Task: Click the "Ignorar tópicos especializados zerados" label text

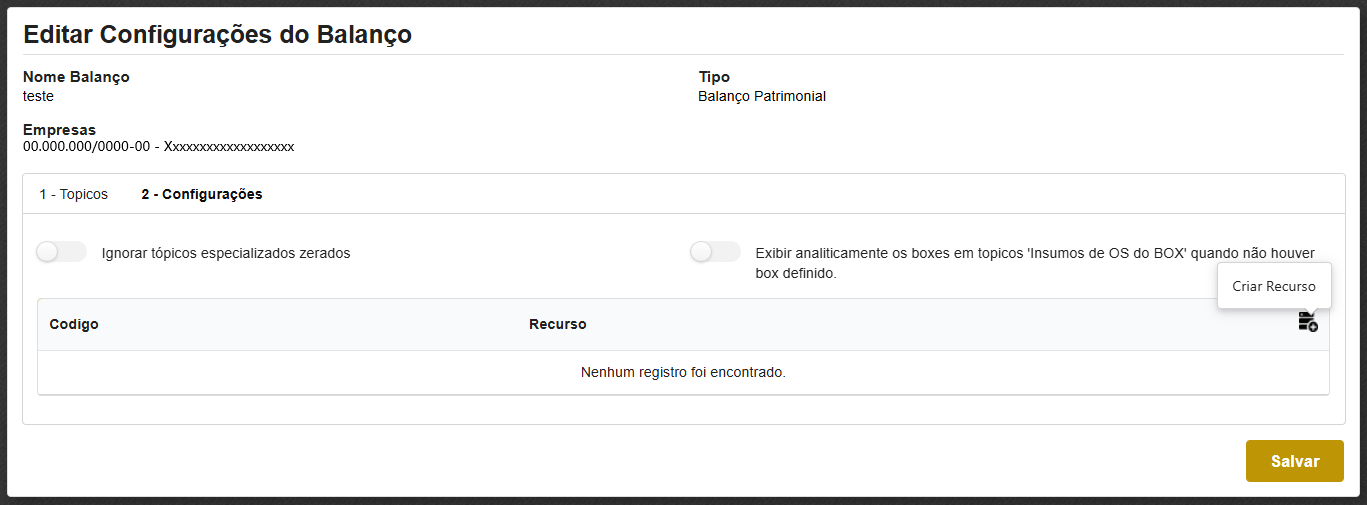Action: 226,253
